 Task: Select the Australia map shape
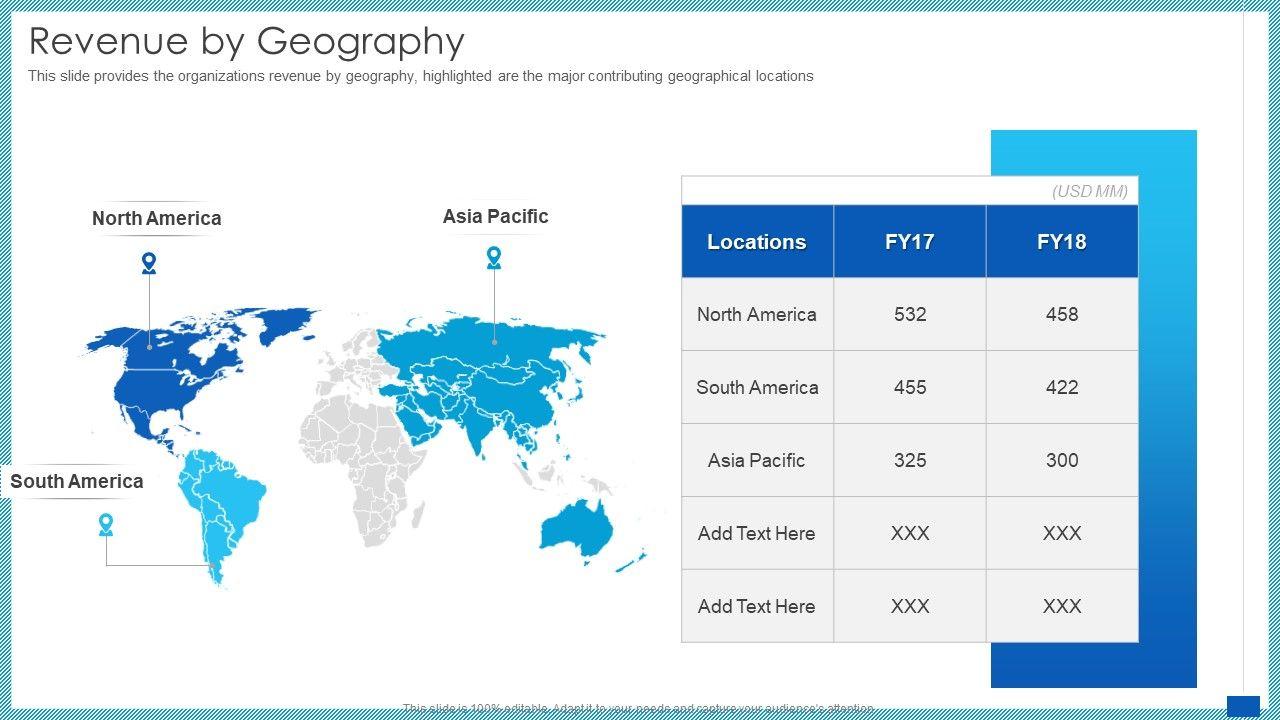(x=580, y=525)
